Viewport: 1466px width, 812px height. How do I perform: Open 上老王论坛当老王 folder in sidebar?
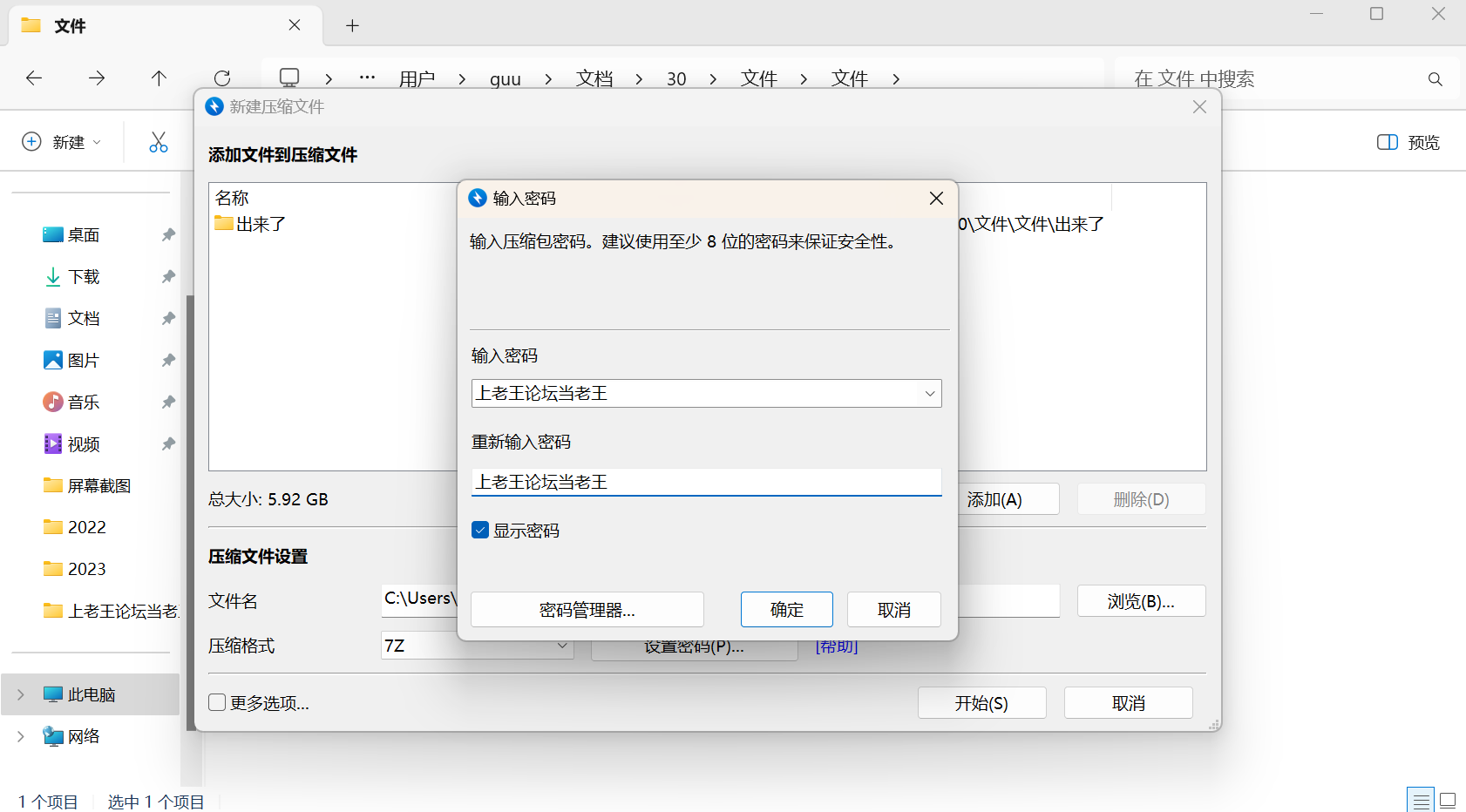coord(111,611)
